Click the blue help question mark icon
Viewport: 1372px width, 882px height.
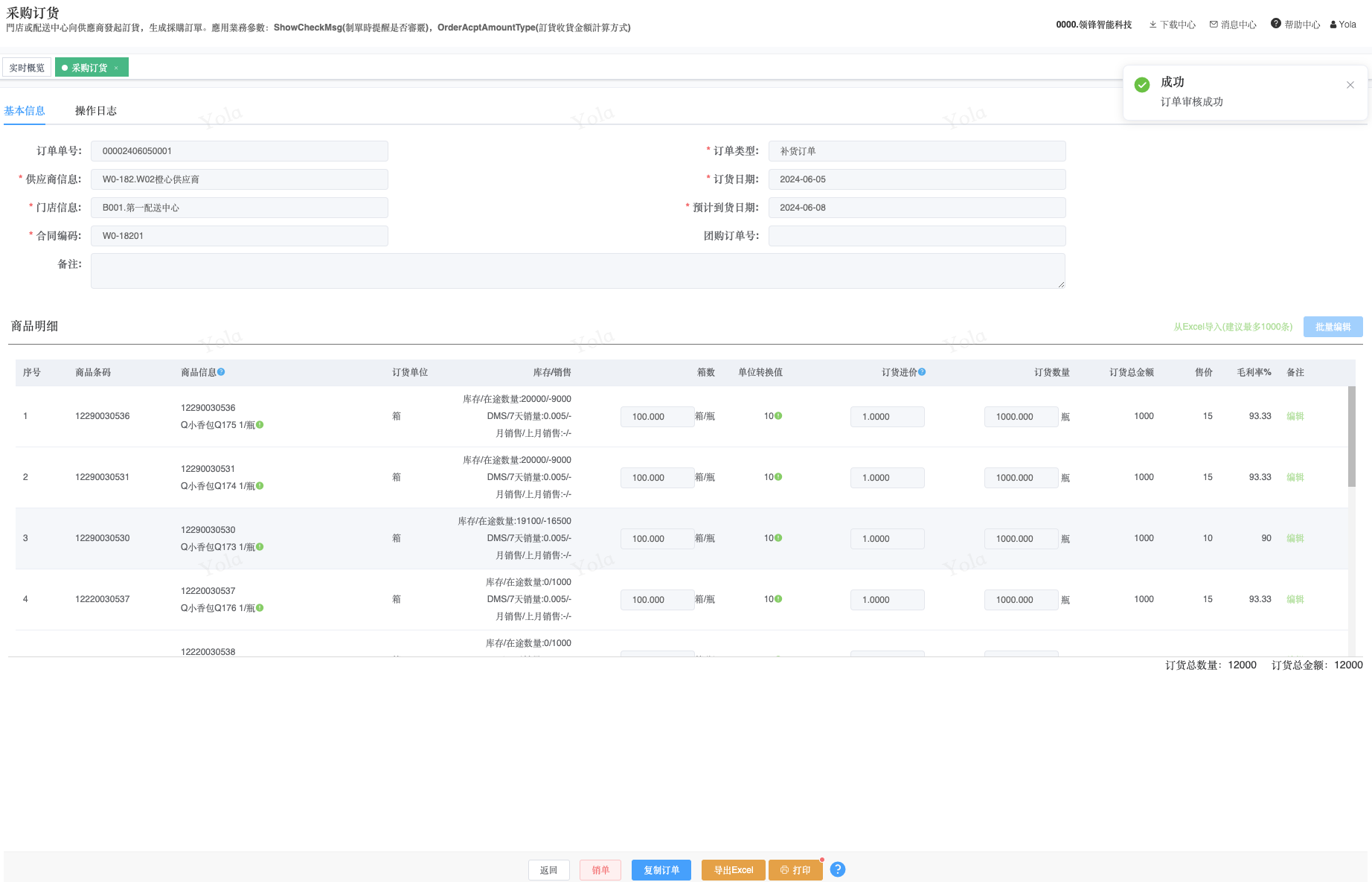(837, 869)
